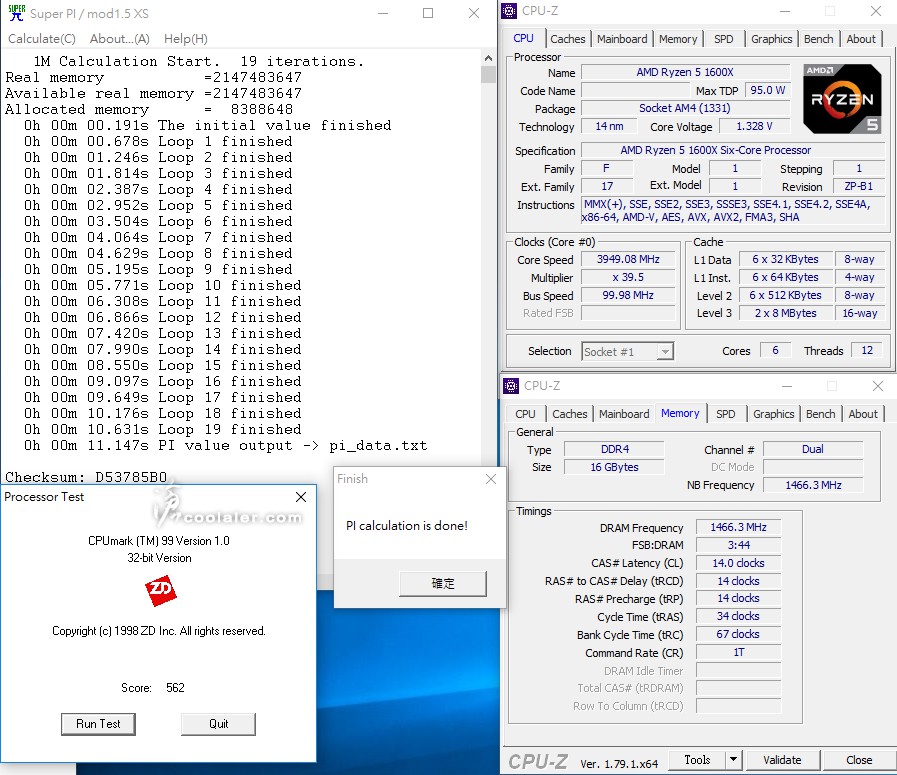Click the Core Speed 3949.08 MHz value
Viewport: 897px width, 775px height.
[x=628, y=259]
